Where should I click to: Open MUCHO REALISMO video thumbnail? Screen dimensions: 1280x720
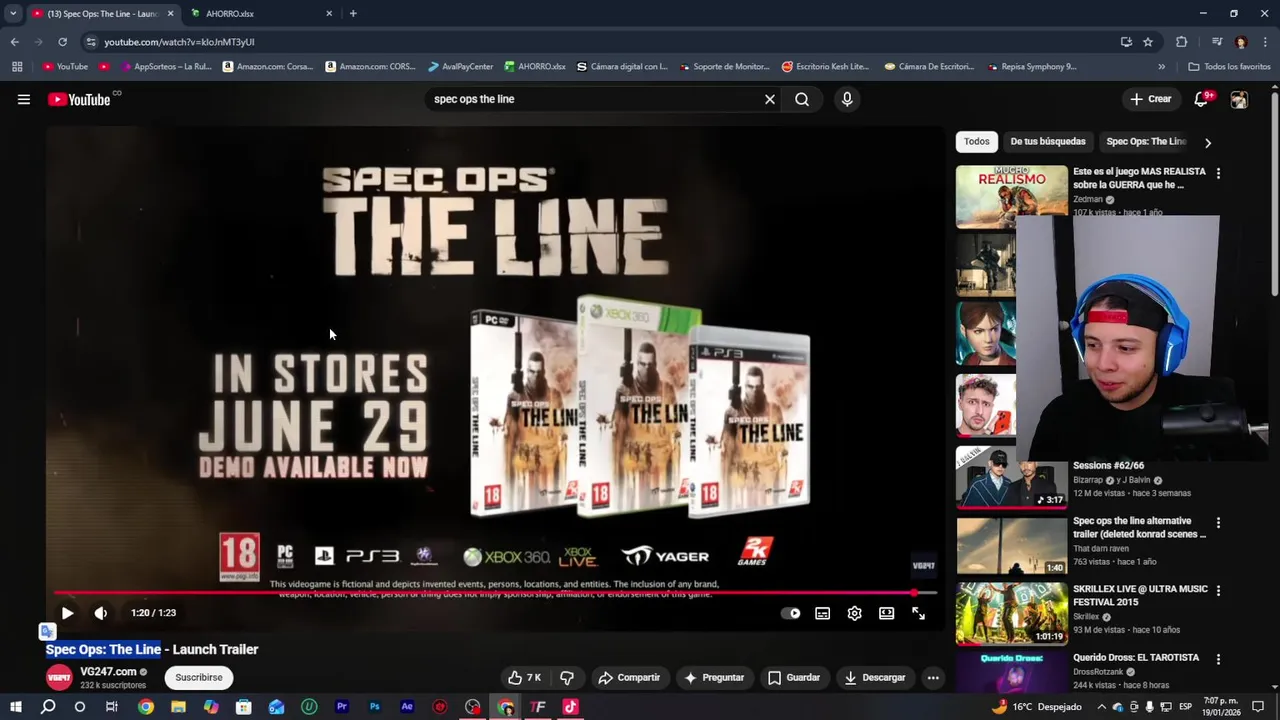click(x=1011, y=197)
